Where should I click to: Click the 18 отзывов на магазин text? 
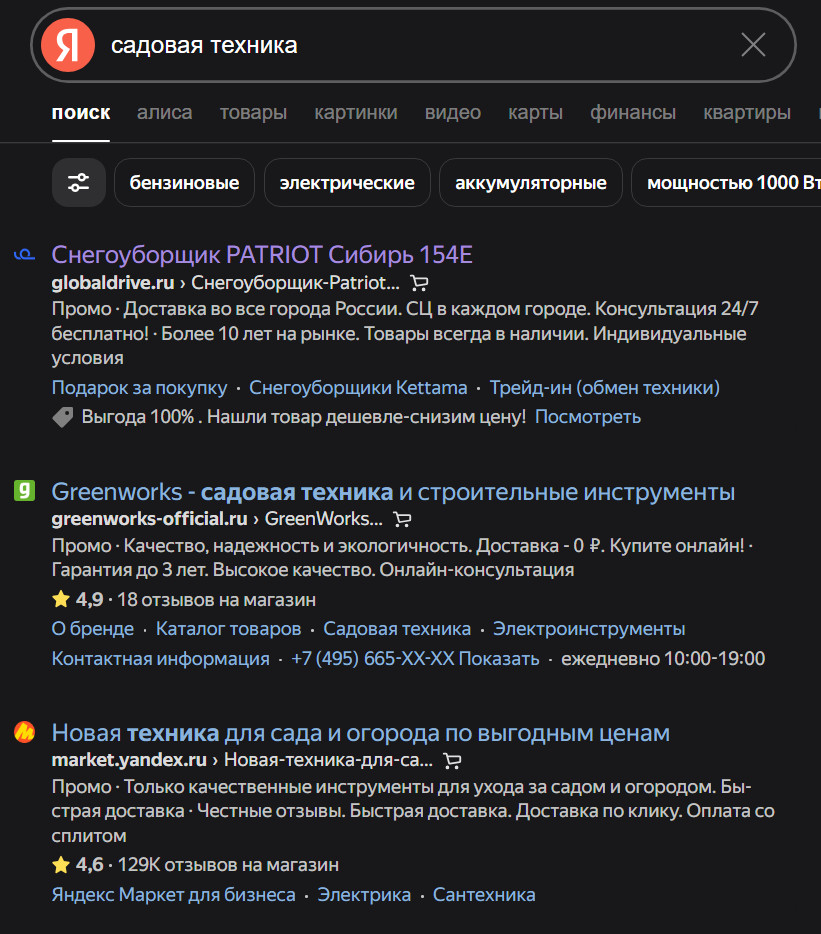tap(217, 599)
